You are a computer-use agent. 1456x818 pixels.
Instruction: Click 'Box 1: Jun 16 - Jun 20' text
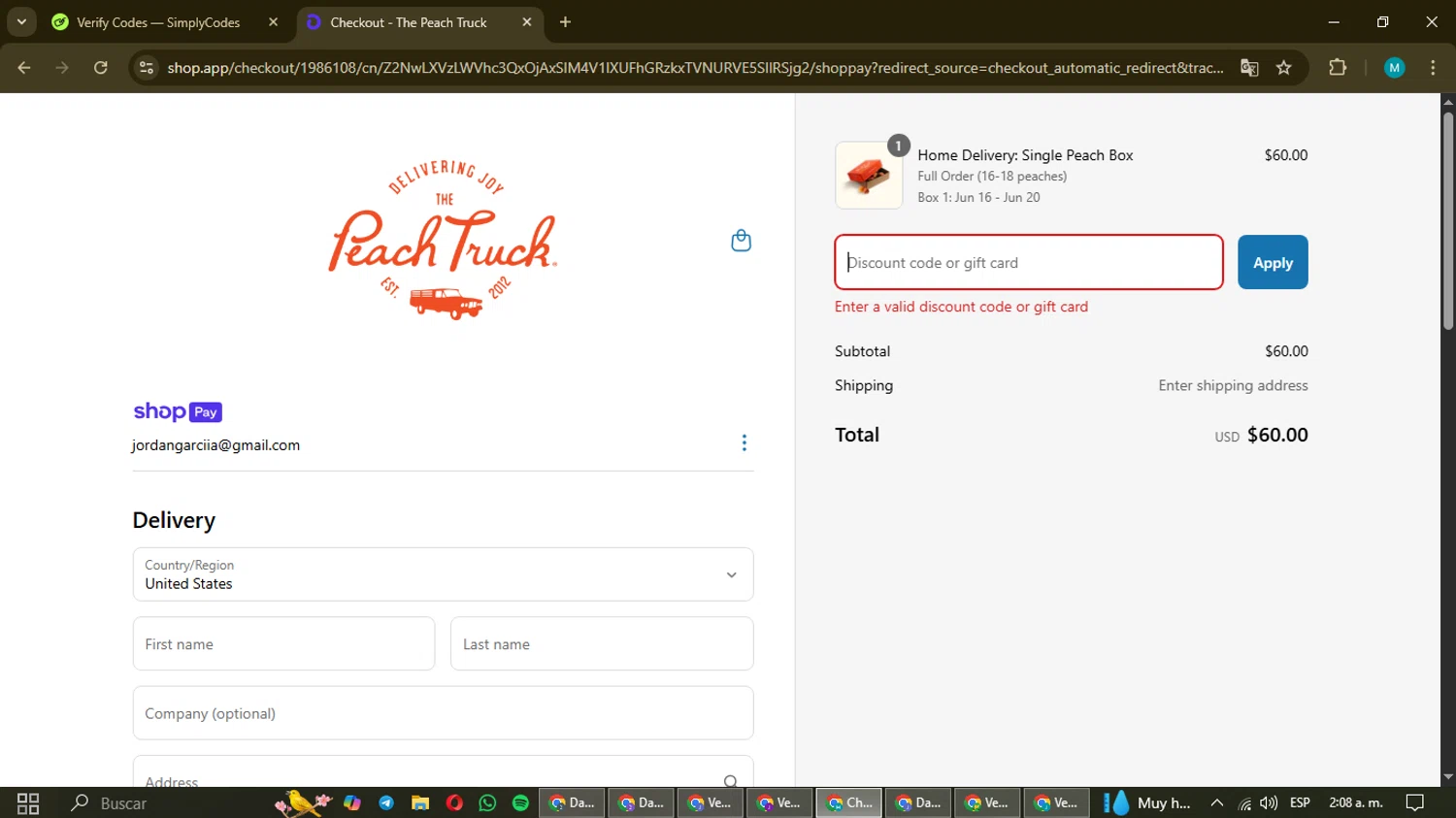pyautogui.click(x=978, y=197)
